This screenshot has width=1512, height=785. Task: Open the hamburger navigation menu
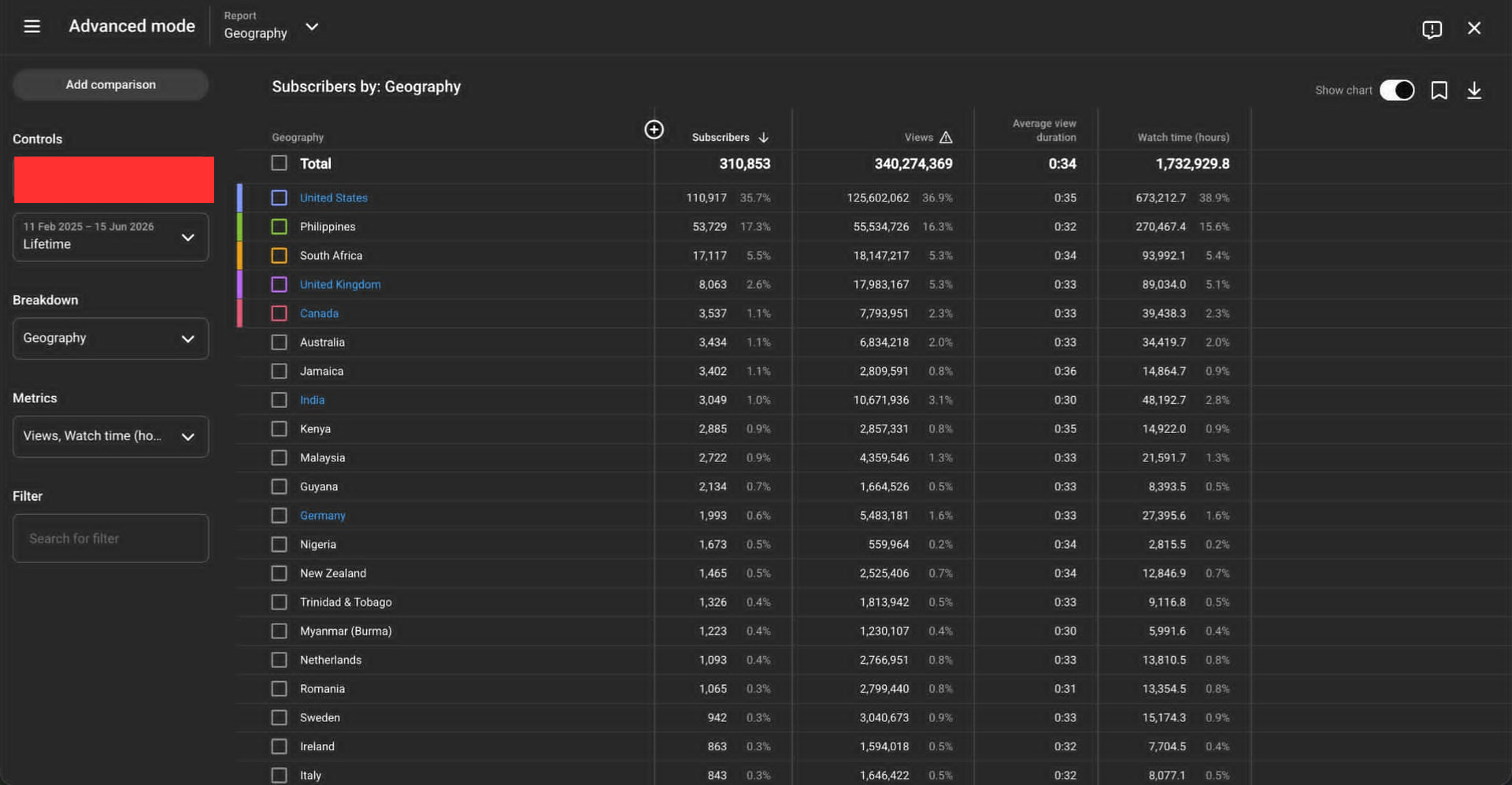(31, 26)
